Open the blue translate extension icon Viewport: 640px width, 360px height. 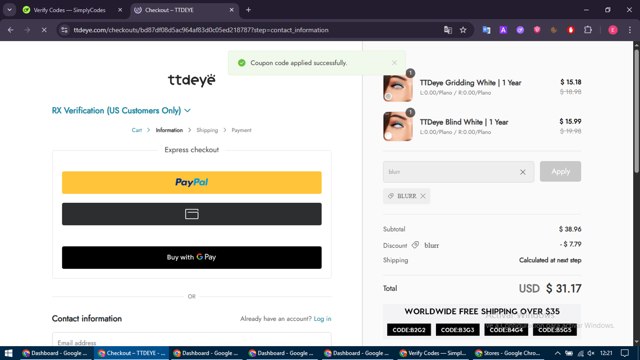(x=486, y=30)
